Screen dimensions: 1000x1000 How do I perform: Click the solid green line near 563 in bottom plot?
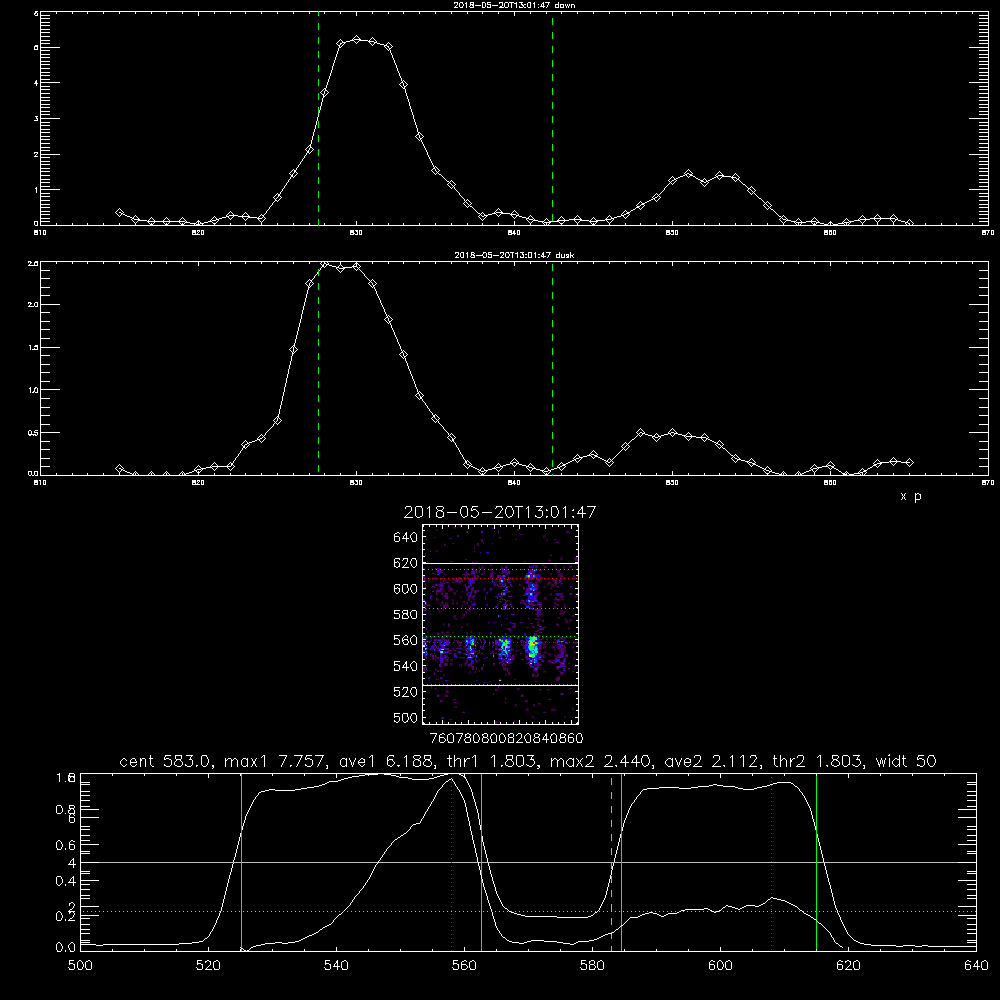pyautogui.click(x=482, y=861)
